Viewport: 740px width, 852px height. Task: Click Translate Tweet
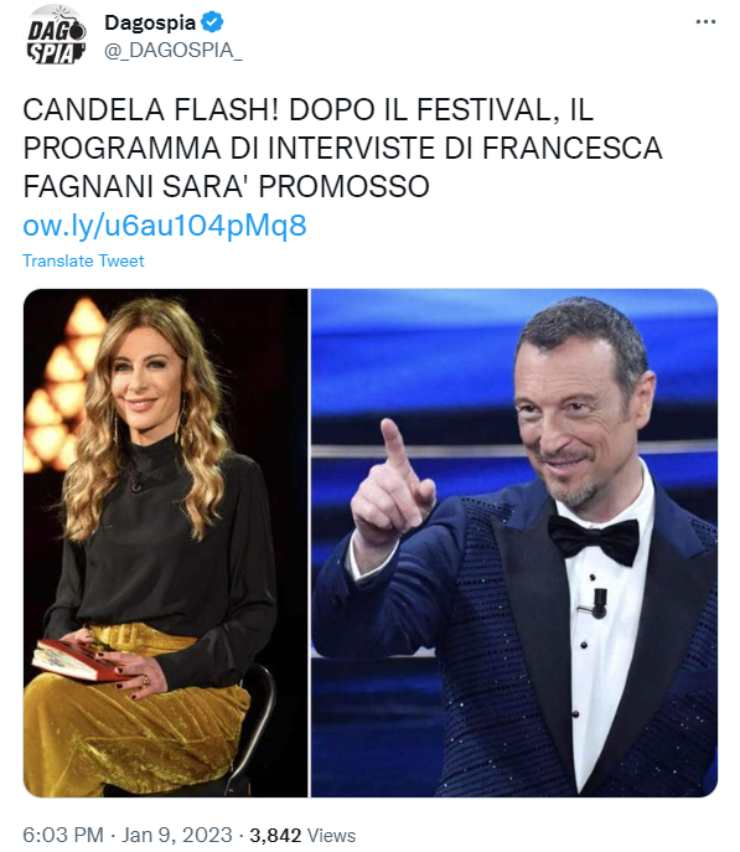click(83, 261)
